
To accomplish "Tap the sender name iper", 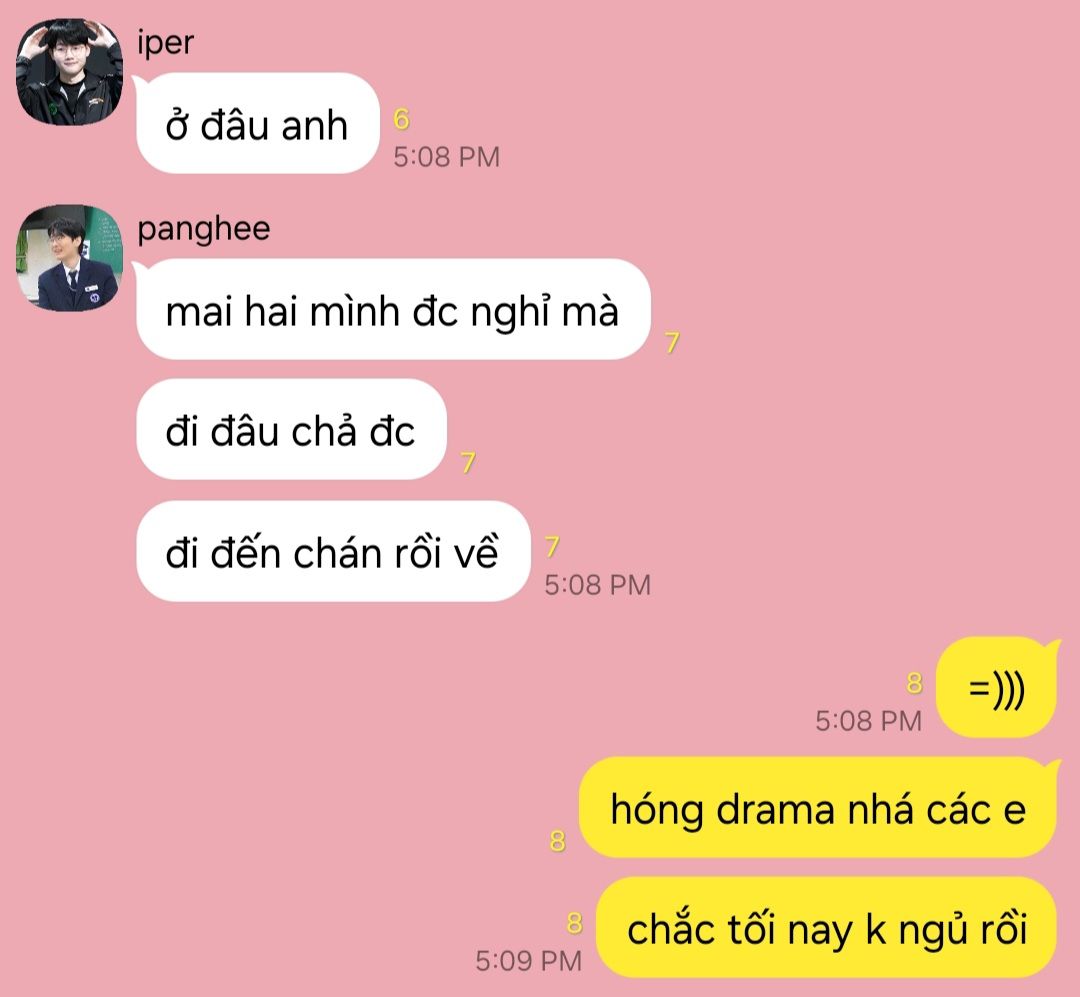I will [x=165, y=43].
